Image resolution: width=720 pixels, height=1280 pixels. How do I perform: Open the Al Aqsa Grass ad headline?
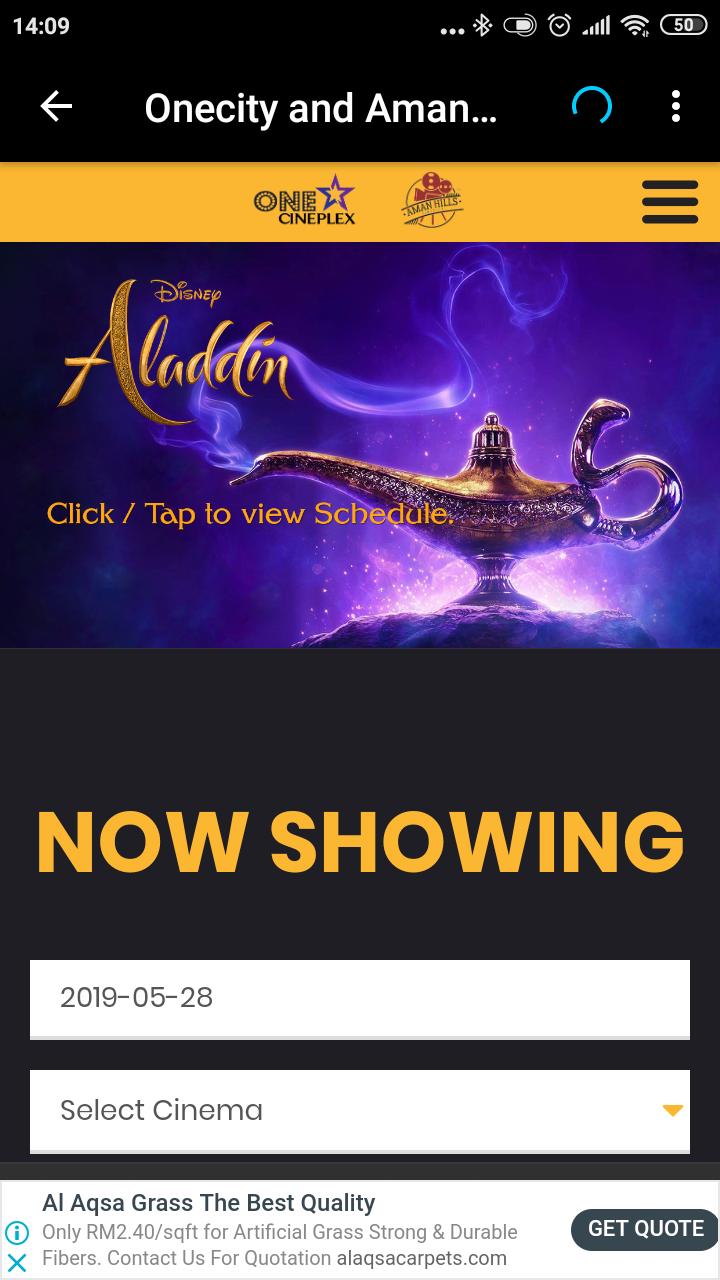pos(208,1203)
